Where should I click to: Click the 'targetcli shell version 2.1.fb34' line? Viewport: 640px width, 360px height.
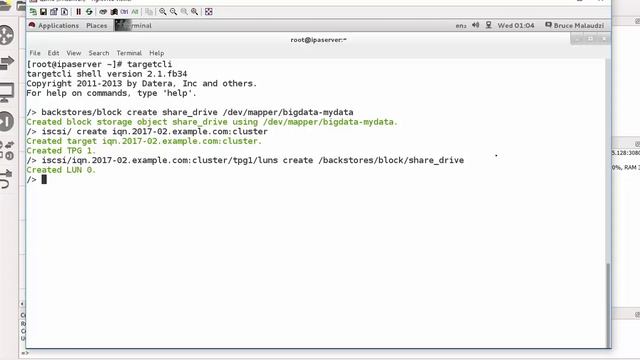point(107,74)
